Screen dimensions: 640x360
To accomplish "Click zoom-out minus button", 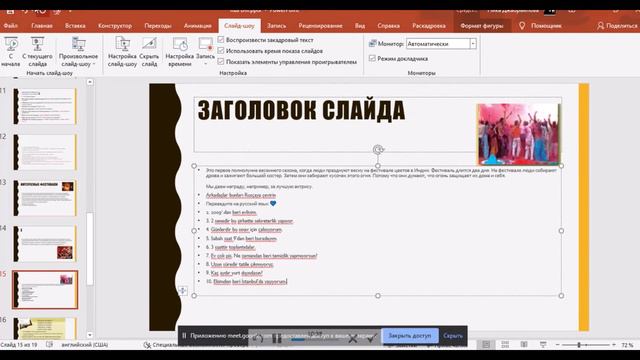I will tap(558, 345).
